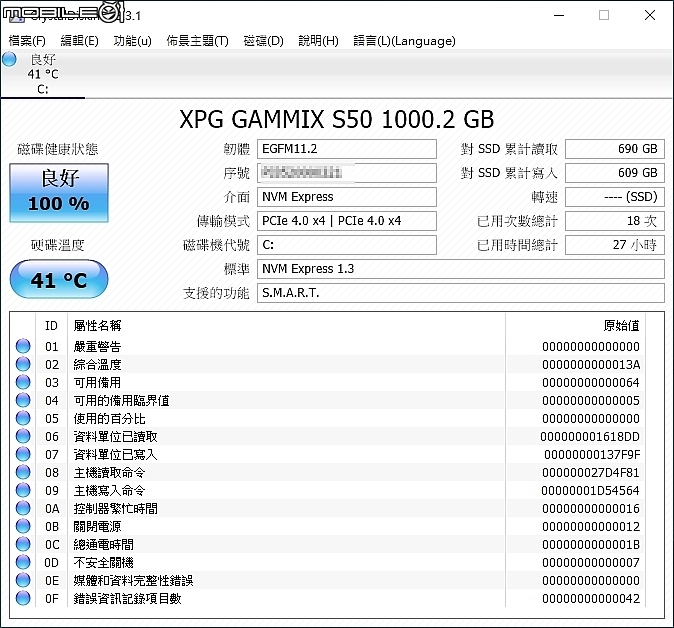Select the 使用的百分比 attribute row
This screenshot has height=628, width=674.
[328, 418]
